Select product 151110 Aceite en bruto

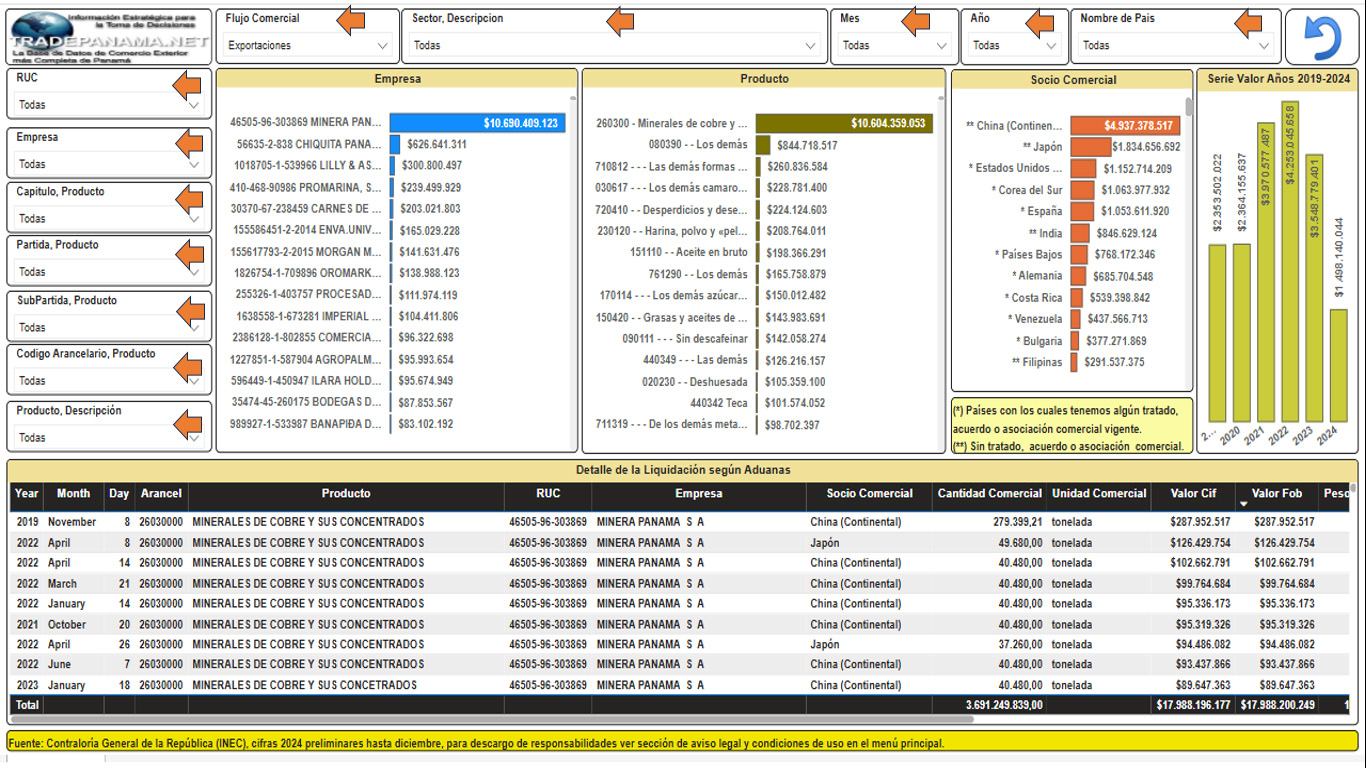tap(688, 253)
